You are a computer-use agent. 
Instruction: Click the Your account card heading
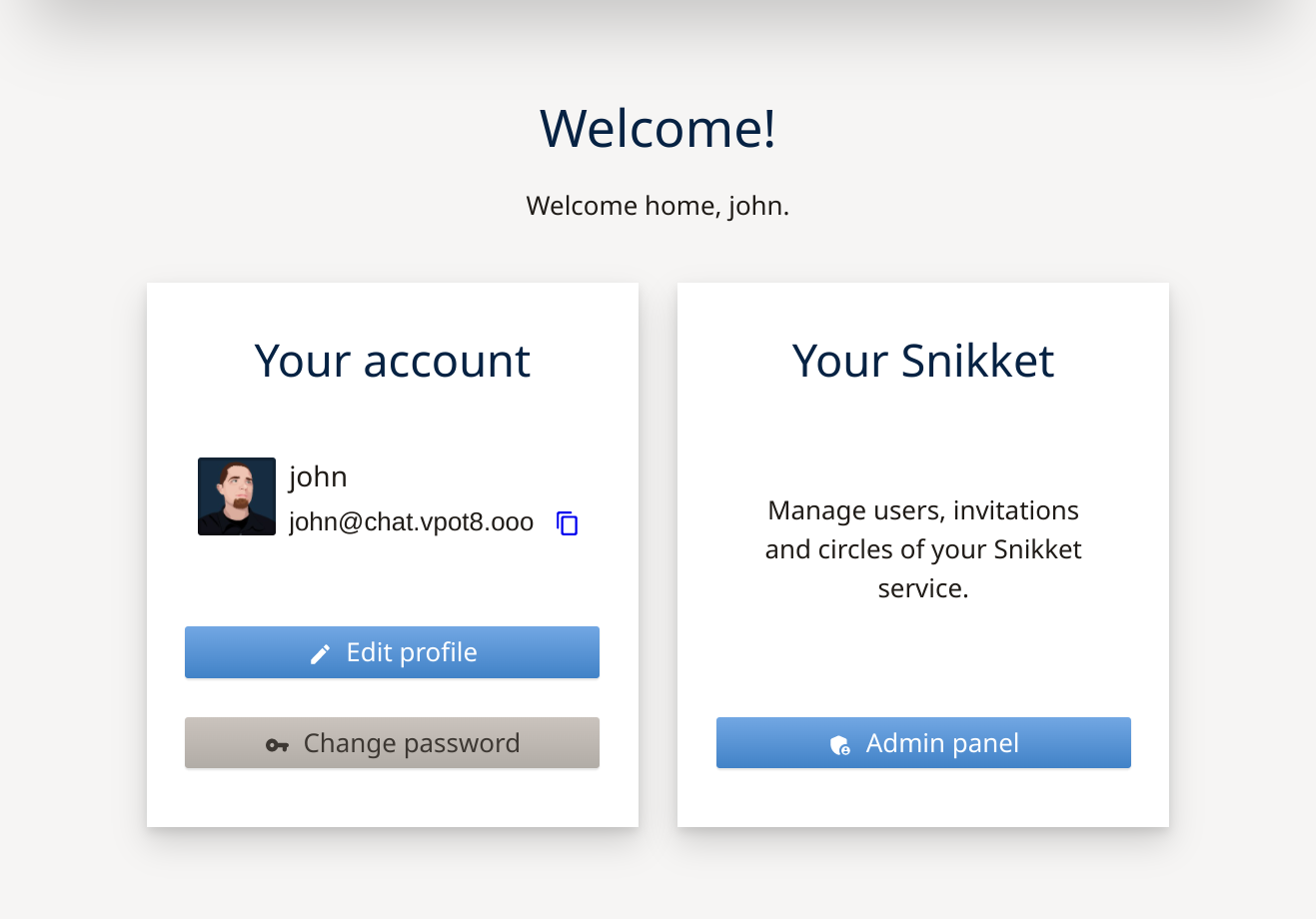[x=392, y=361]
